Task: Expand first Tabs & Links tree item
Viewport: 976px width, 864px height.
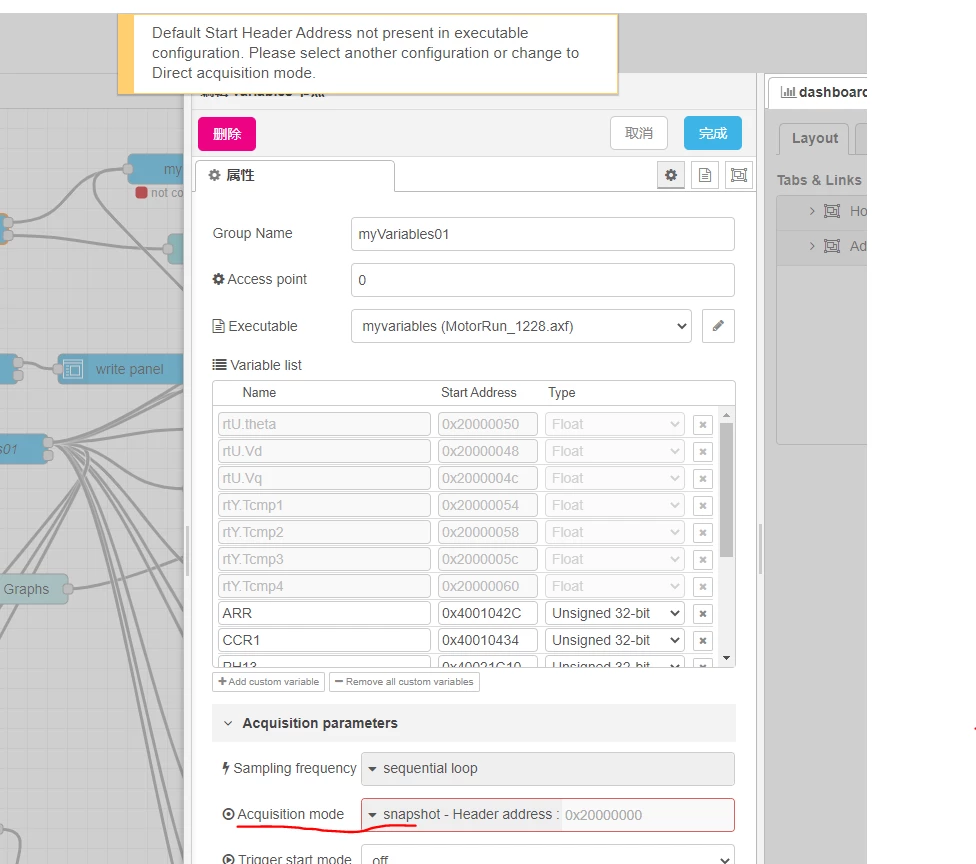Action: click(812, 211)
